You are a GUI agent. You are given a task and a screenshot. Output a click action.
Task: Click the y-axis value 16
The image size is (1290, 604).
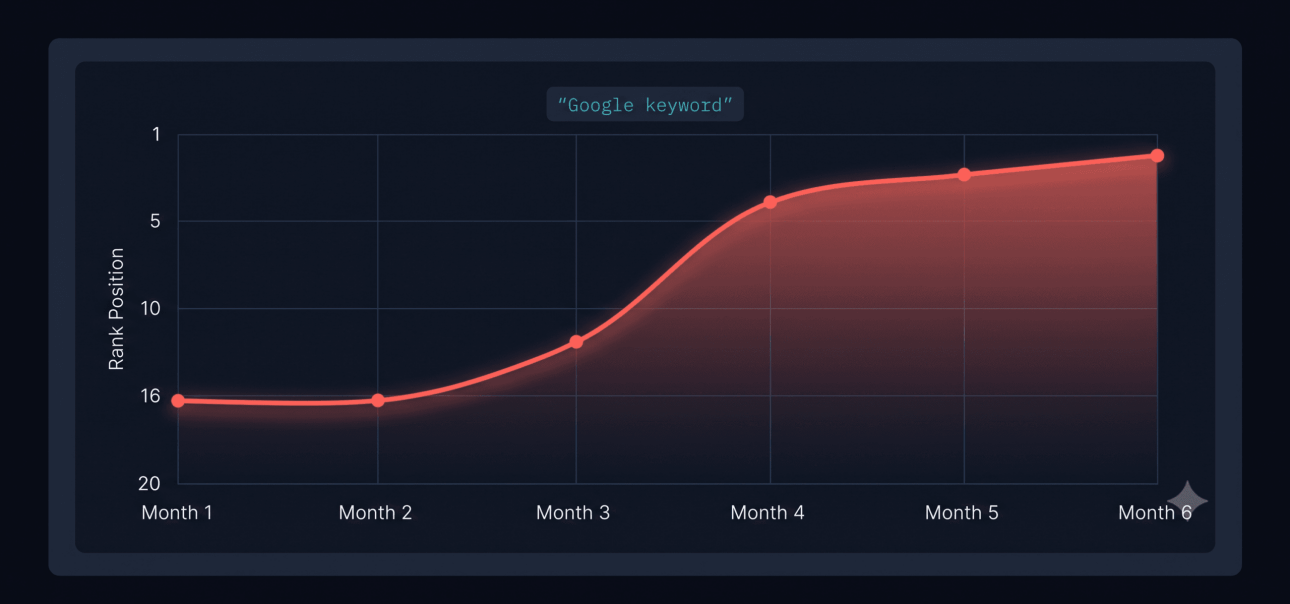tap(150, 396)
